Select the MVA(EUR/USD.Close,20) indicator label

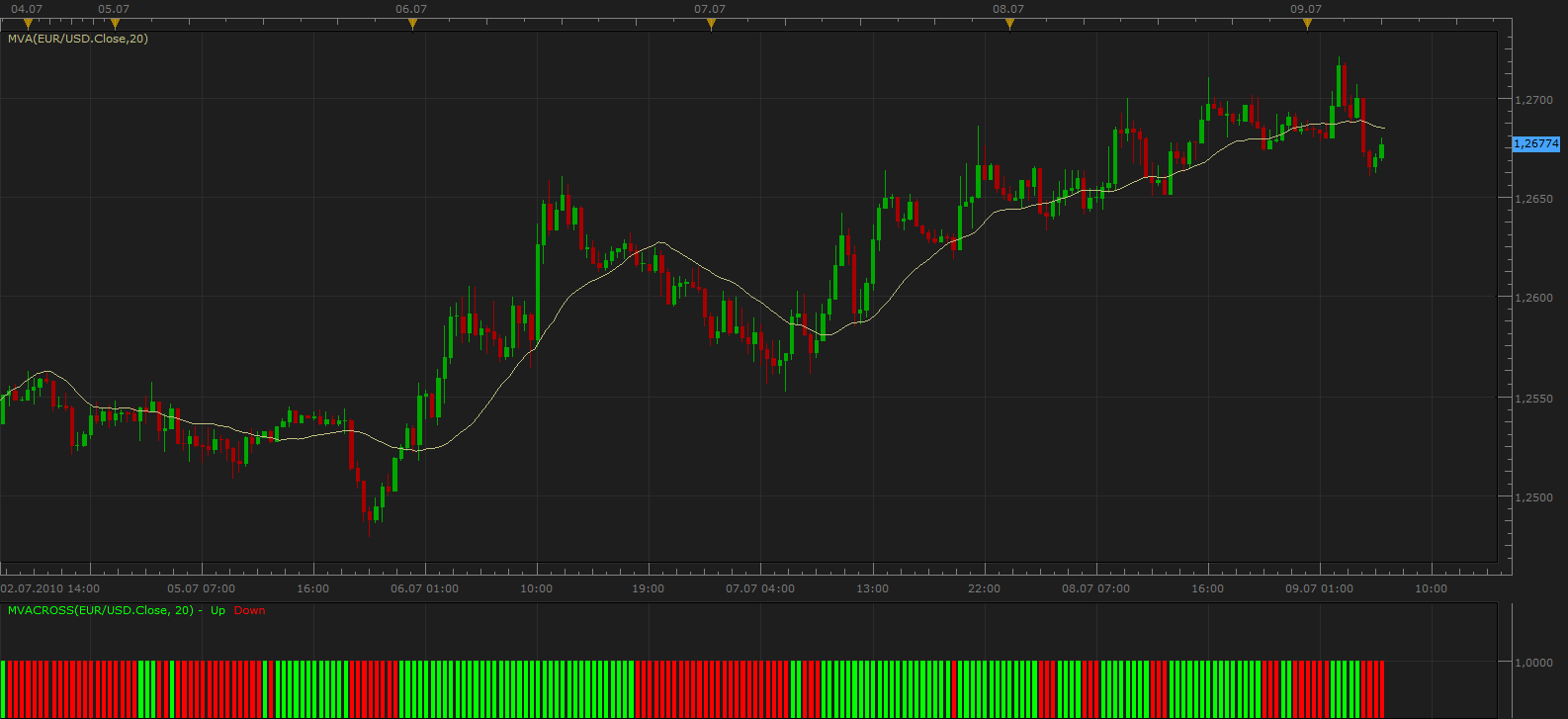[x=78, y=39]
